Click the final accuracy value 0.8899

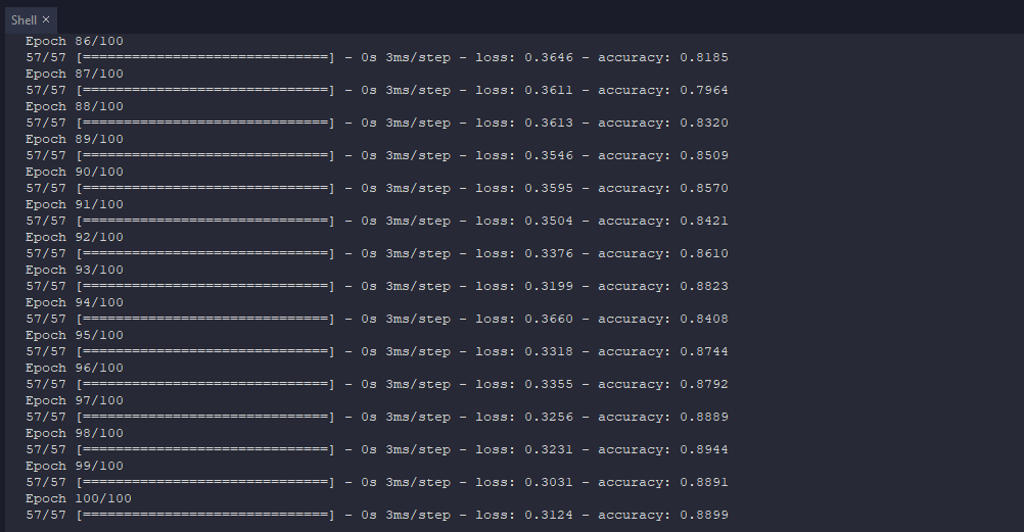(704, 515)
